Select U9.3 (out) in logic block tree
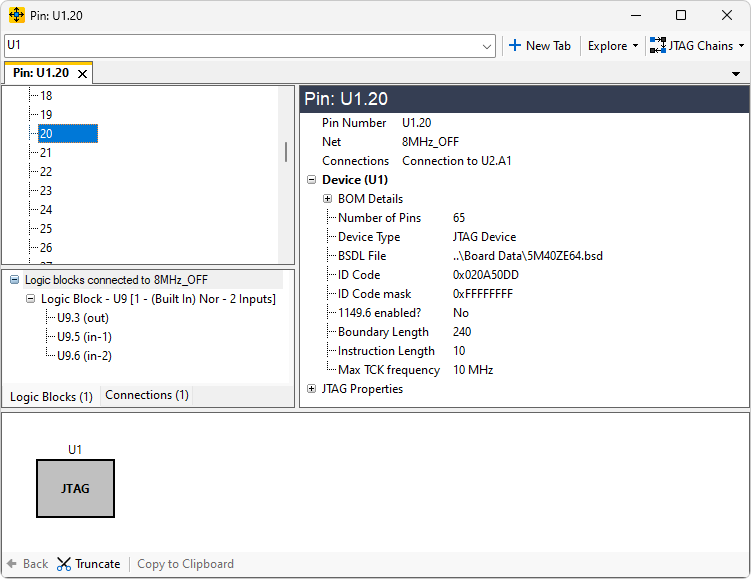751x579 pixels. [x=82, y=318]
